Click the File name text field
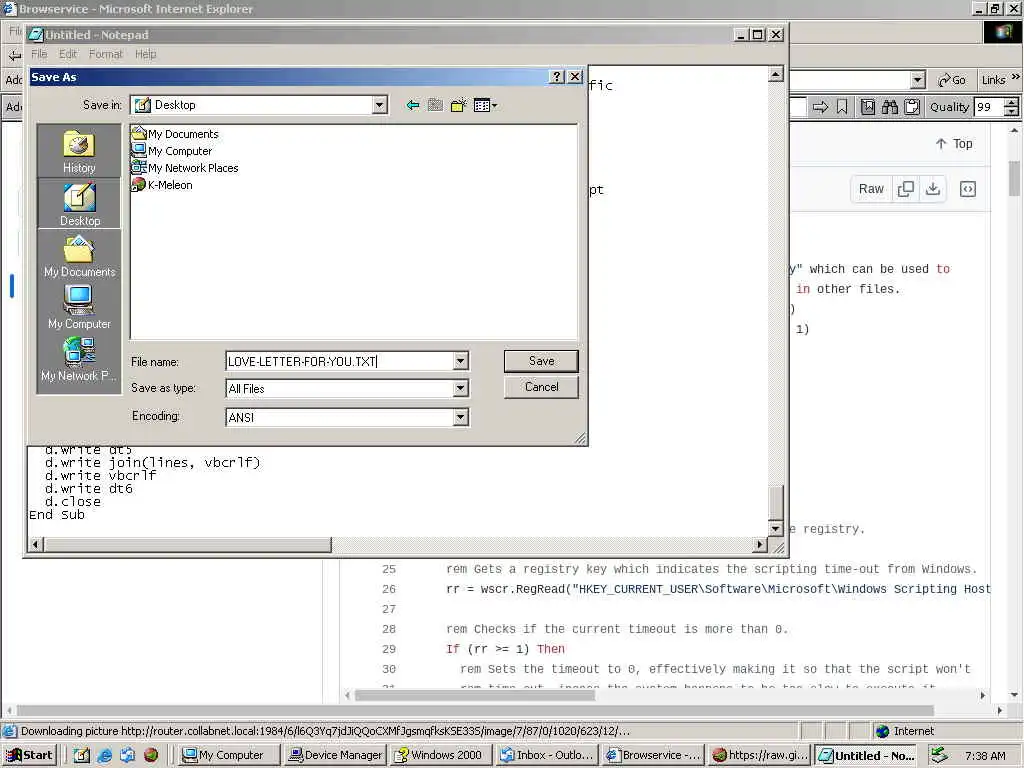The width and height of the screenshot is (1024, 768). [340, 361]
